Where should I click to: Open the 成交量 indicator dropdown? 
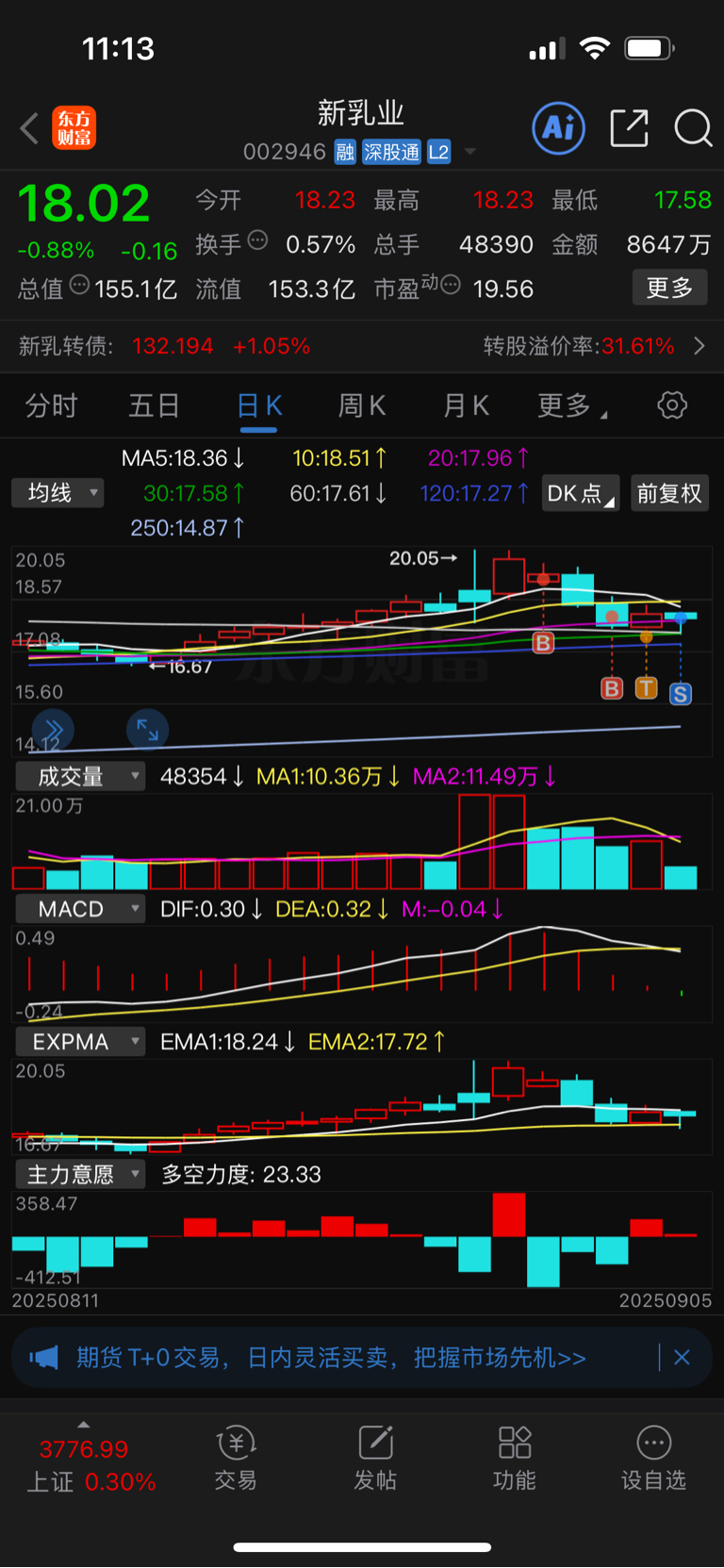pyautogui.click(x=80, y=776)
